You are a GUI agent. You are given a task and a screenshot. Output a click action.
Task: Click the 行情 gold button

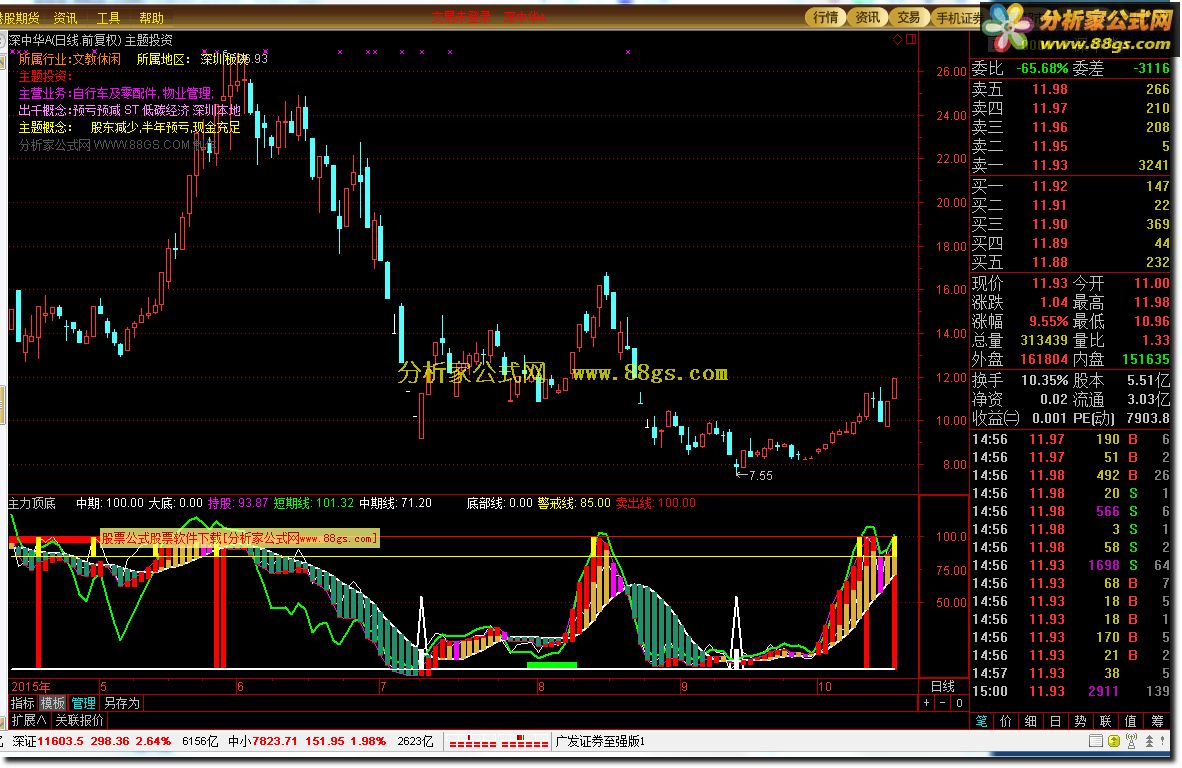tap(825, 17)
